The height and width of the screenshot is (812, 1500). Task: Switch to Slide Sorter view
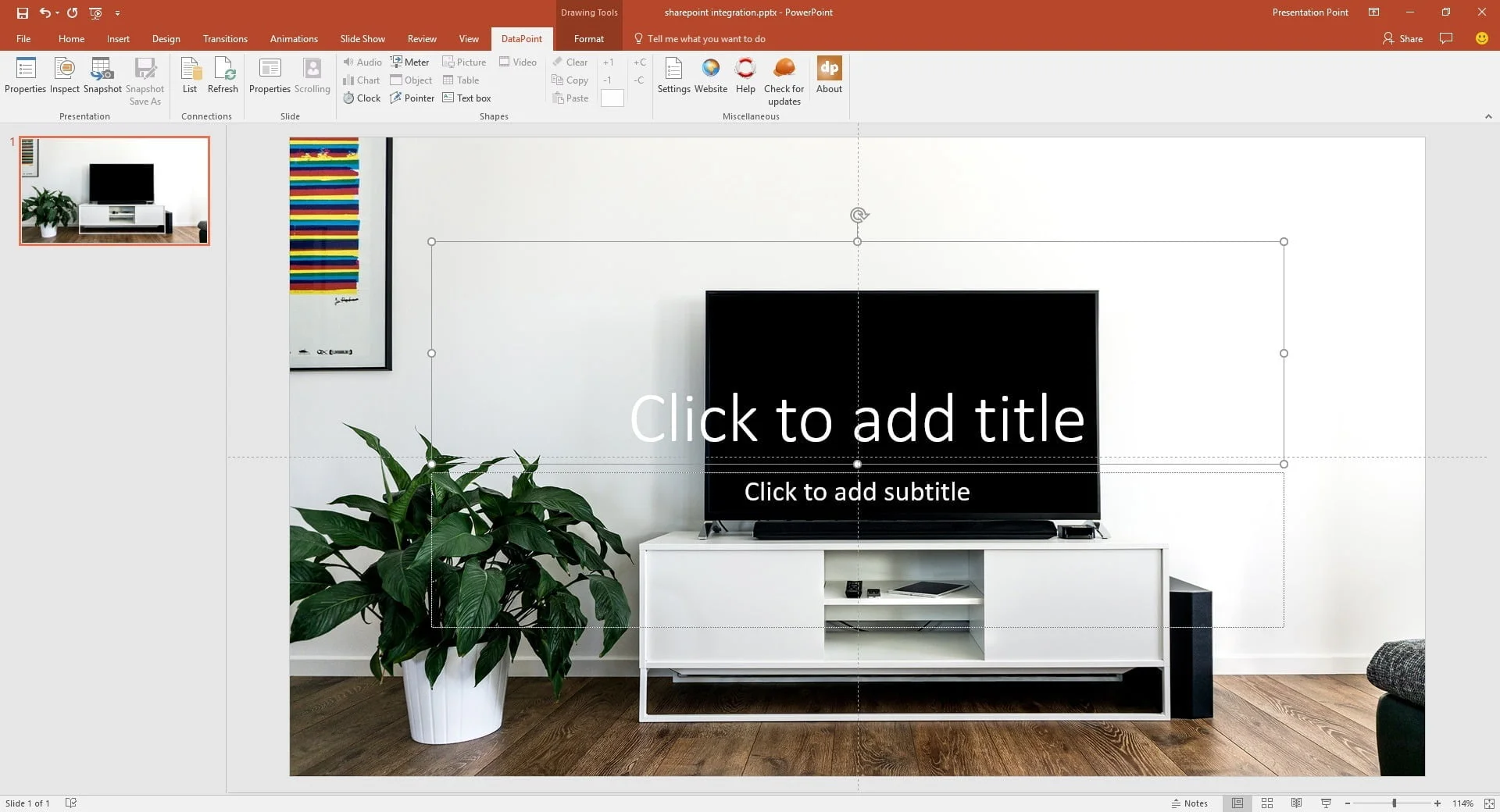(x=1266, y=803)
